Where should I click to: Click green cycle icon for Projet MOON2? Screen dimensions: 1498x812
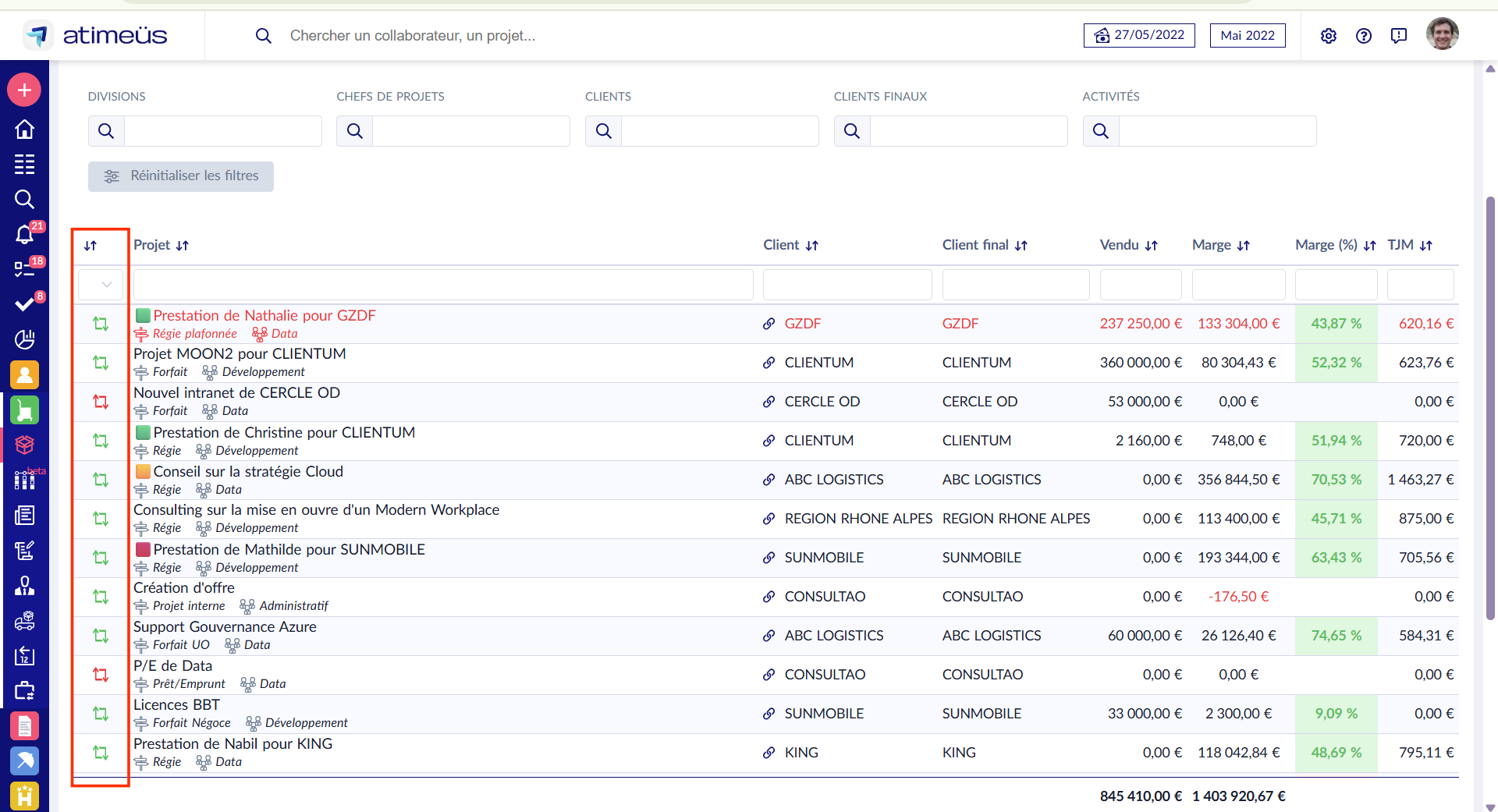[101, 363]
